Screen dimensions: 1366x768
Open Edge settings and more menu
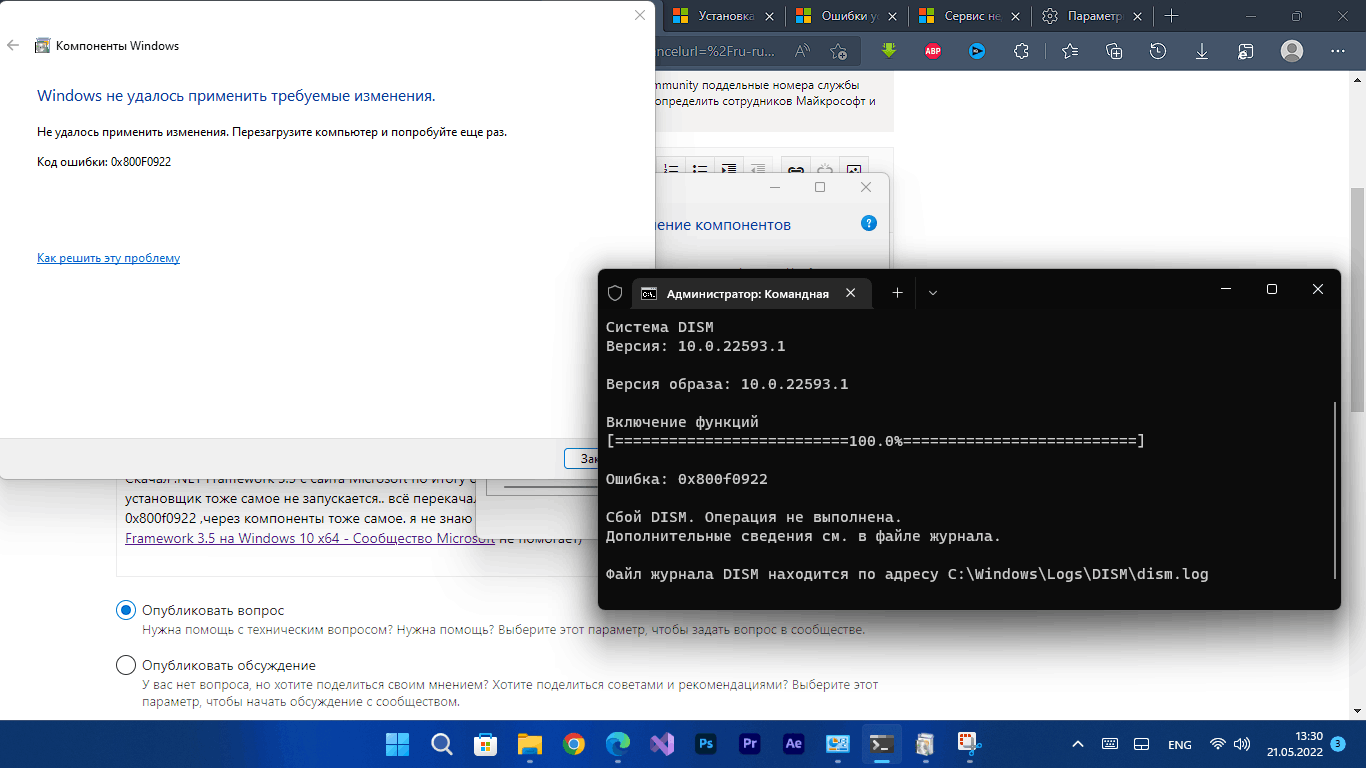click(x=1338, y=51)
